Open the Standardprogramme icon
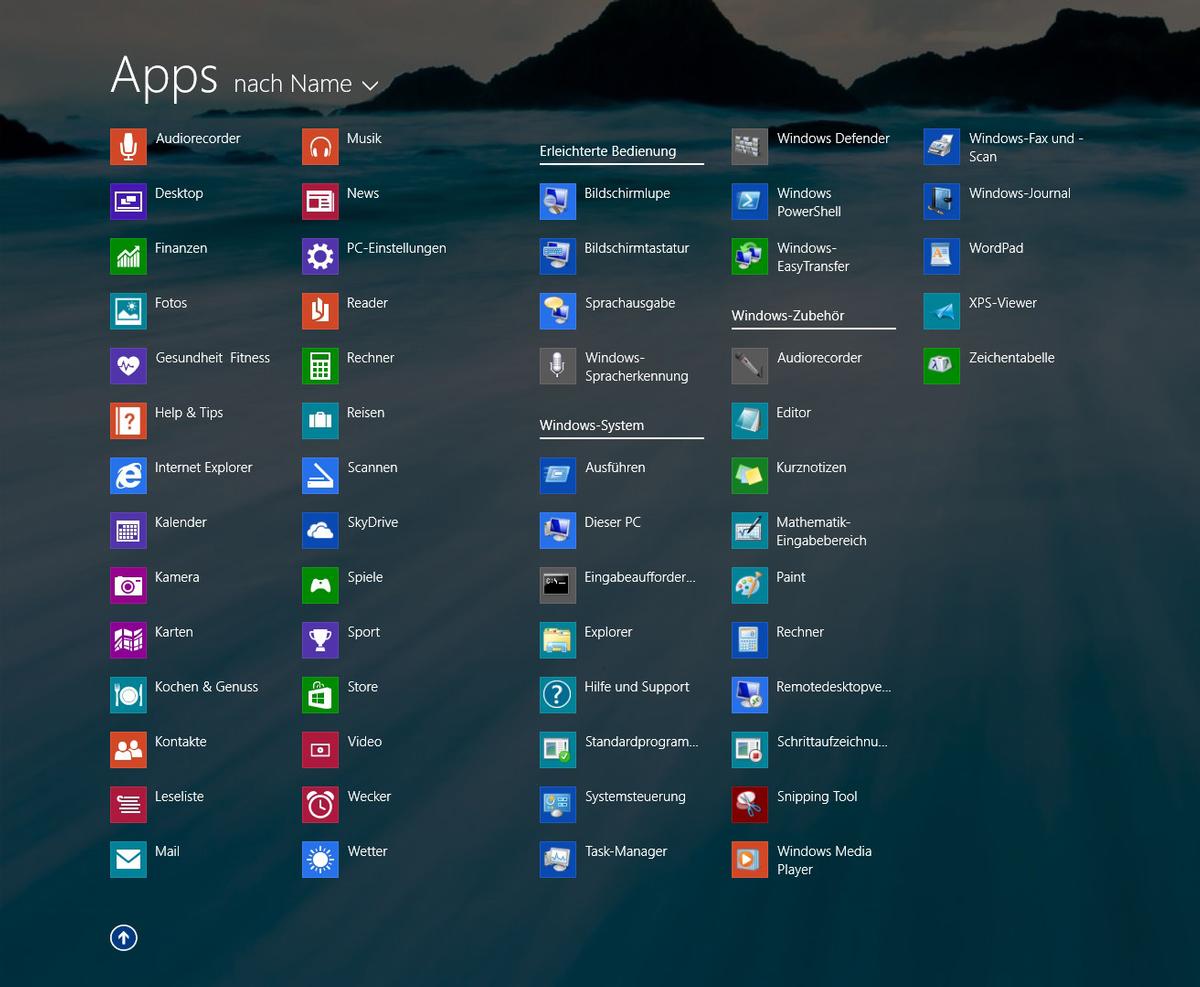 (558, 752)
